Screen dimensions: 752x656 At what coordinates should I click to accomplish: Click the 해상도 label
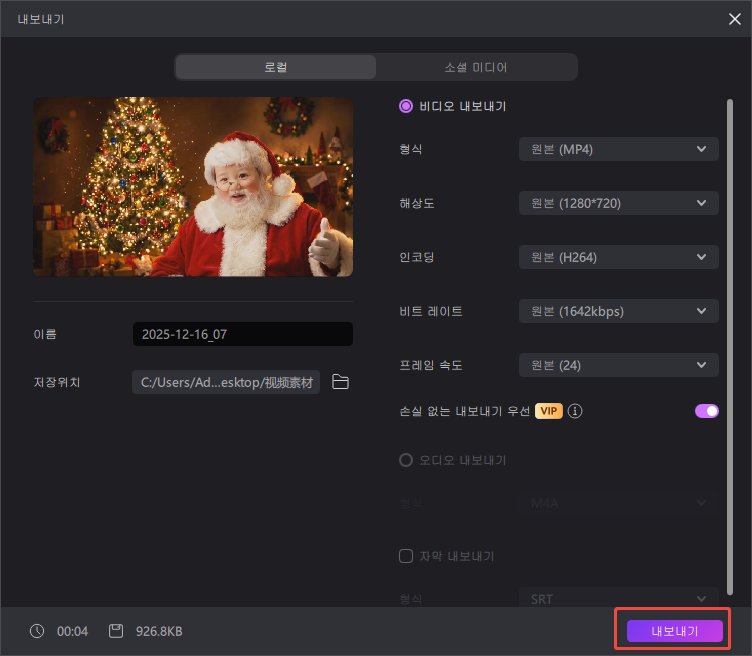(x=417, y=203)
